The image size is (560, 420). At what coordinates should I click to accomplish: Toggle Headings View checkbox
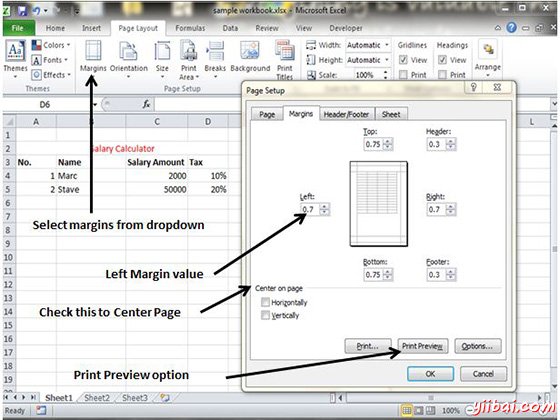point(442,60)
